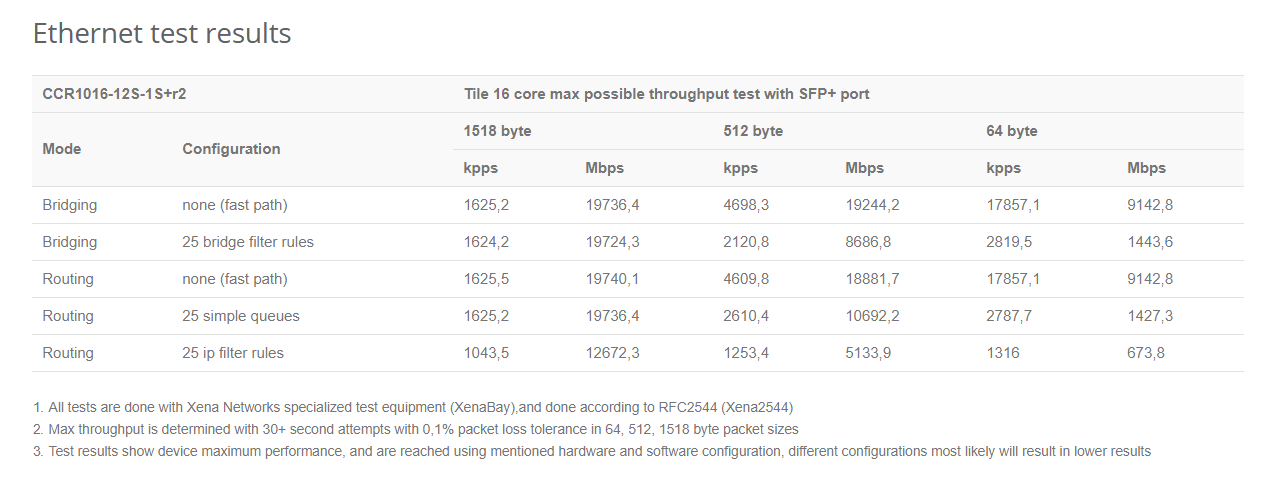This screenshot has width=1283, height=489.
Task: Select the 19736,4 Mbps Bridging fast path value
Action: pos(612,205)
